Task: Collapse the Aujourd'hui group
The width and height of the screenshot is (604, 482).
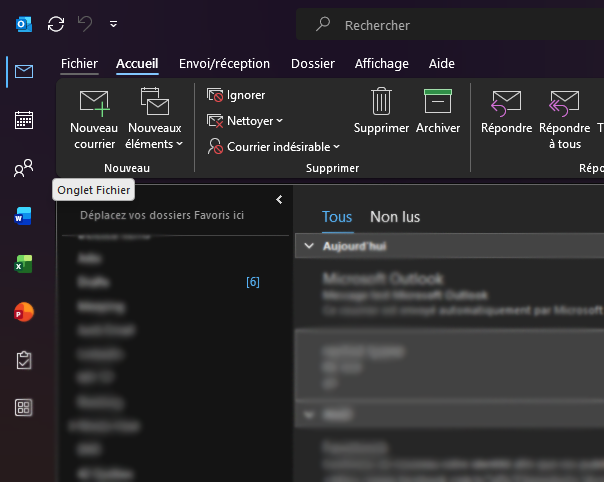Action: coord(309,246)
